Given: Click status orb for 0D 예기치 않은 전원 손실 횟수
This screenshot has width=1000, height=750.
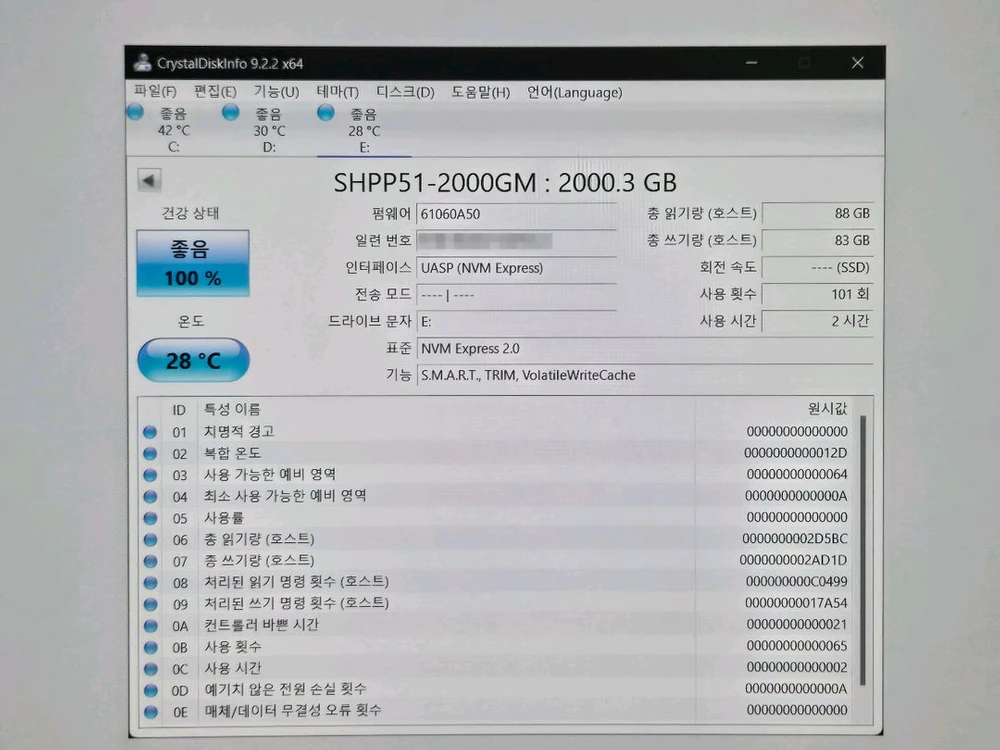Looking at the screenshot, I should tap(151, 690).
